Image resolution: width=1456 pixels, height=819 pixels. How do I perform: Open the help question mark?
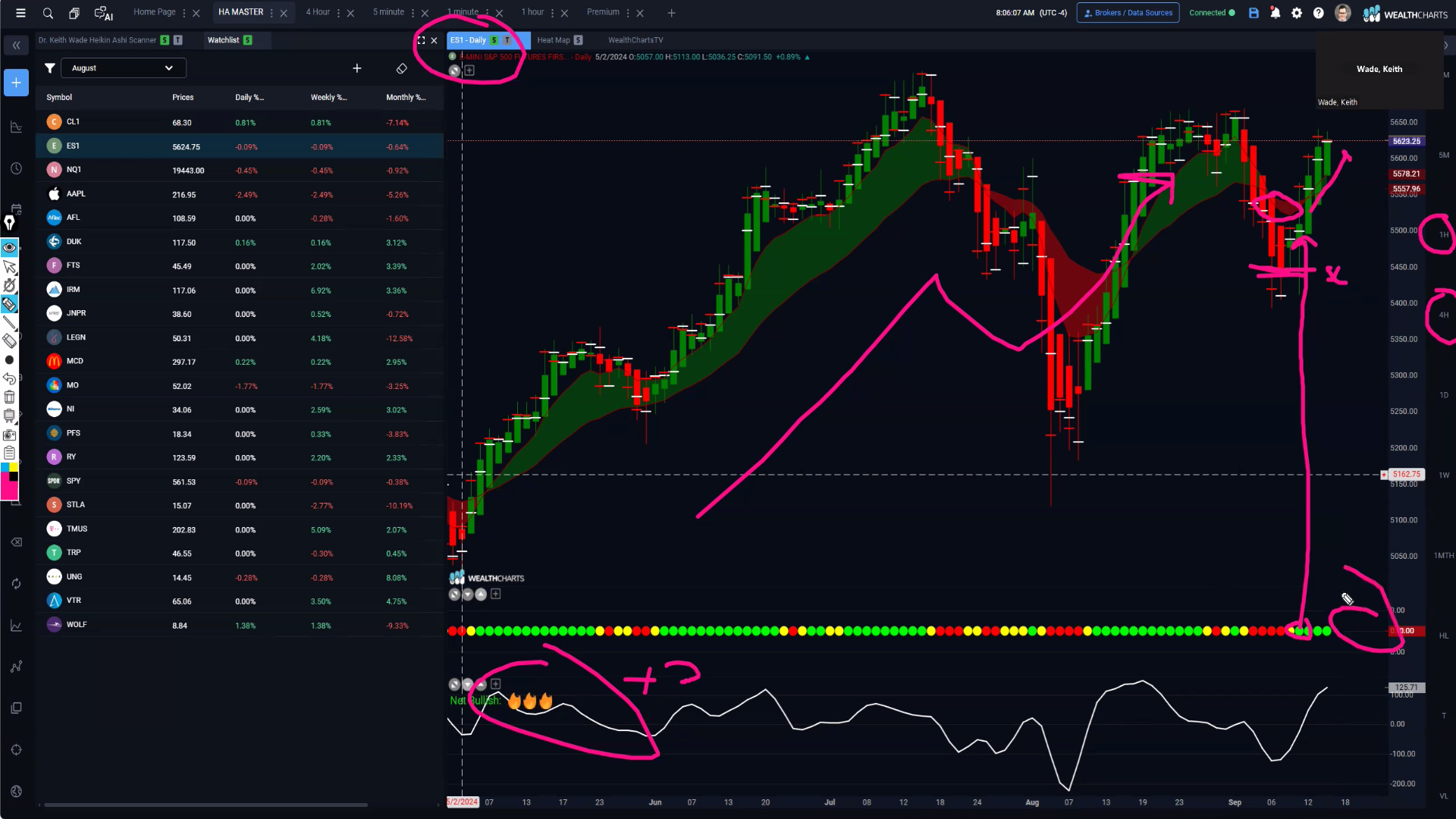pyautogui.click(x=1319, y=13)
